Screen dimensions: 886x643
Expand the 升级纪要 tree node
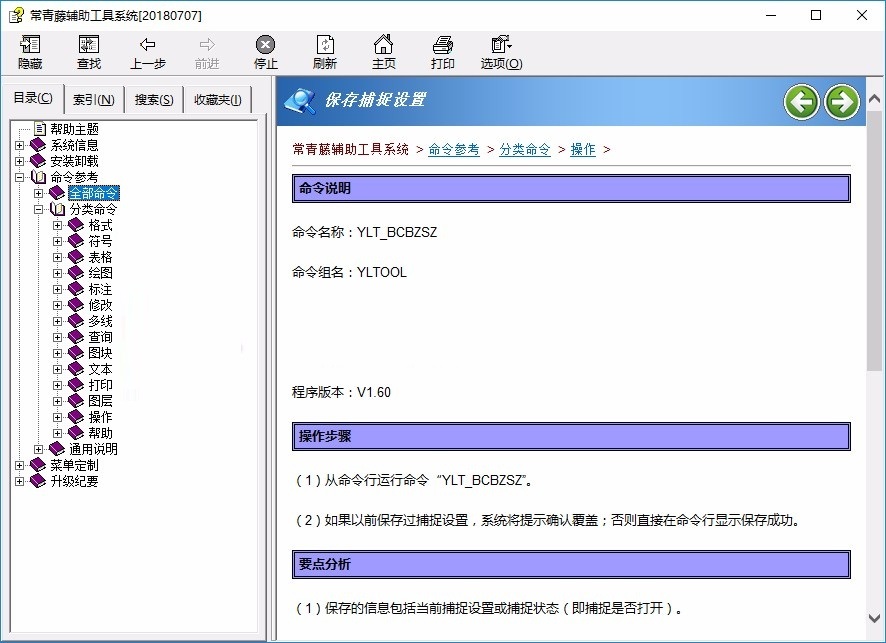[20, 481]
